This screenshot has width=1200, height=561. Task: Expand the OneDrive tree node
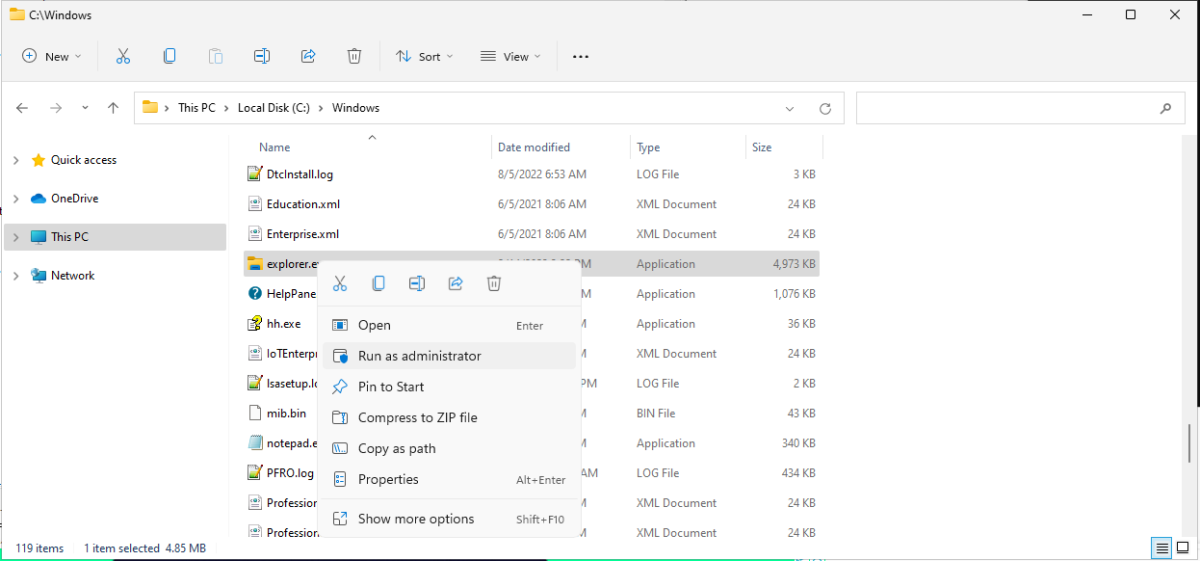15,199
